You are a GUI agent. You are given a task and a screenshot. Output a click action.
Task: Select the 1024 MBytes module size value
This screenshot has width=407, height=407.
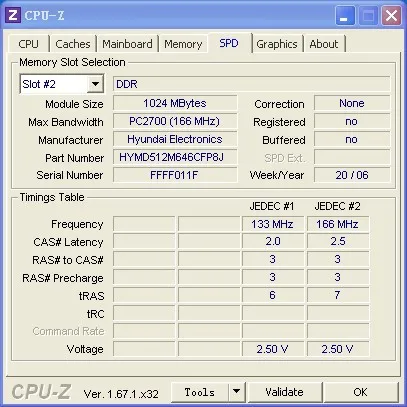point(175,103)
